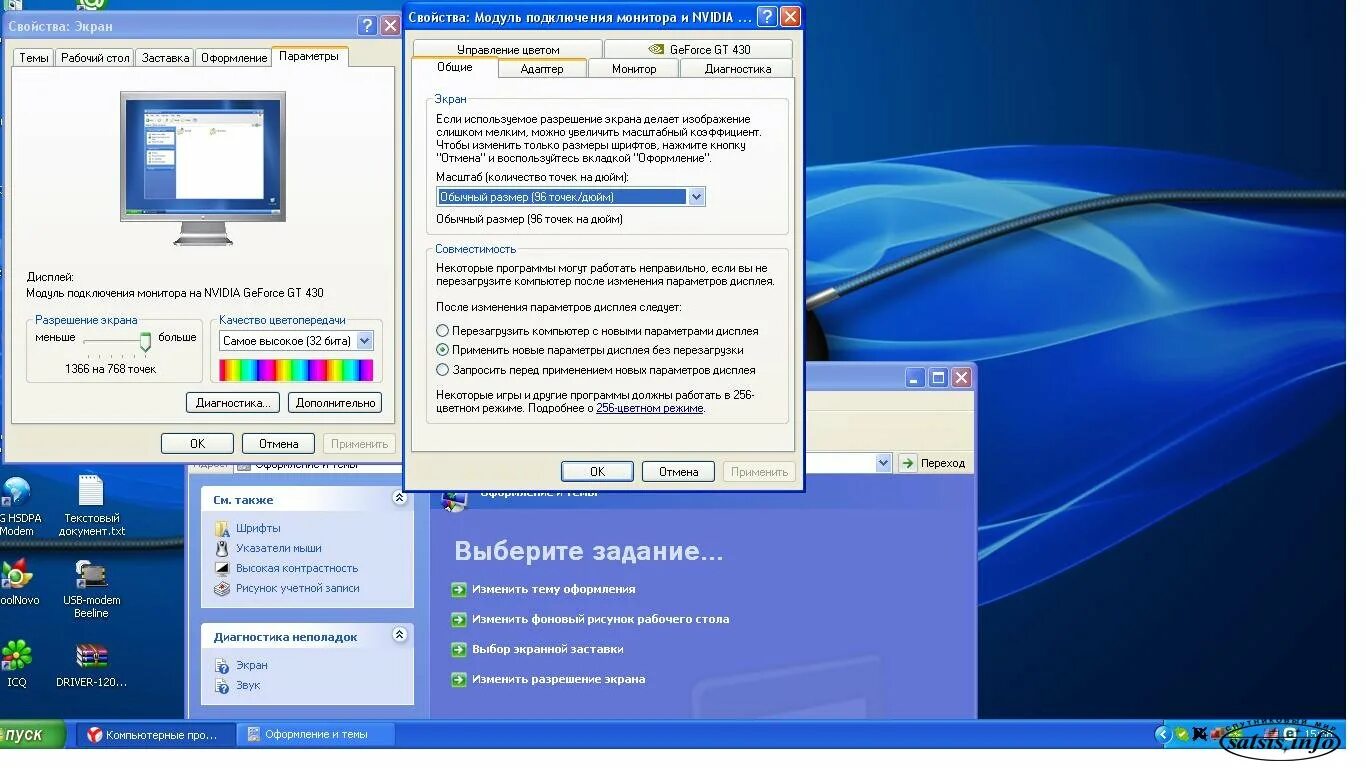1366x768 pixels.
Task: Click the Указатели мыши mouse icon
Action: pos(222,548)
